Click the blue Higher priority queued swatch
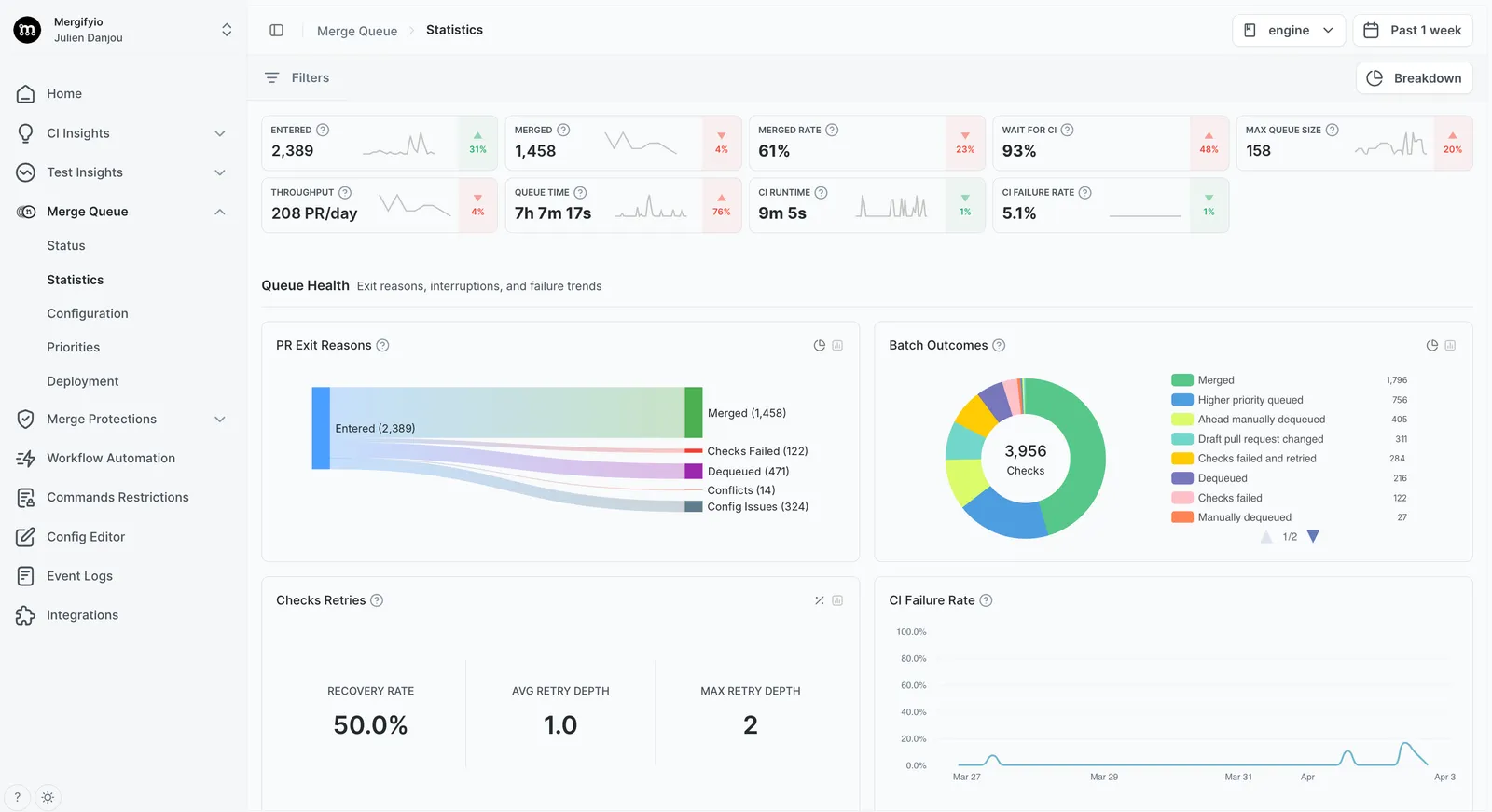1492x812 pixels. [1182, 400]
